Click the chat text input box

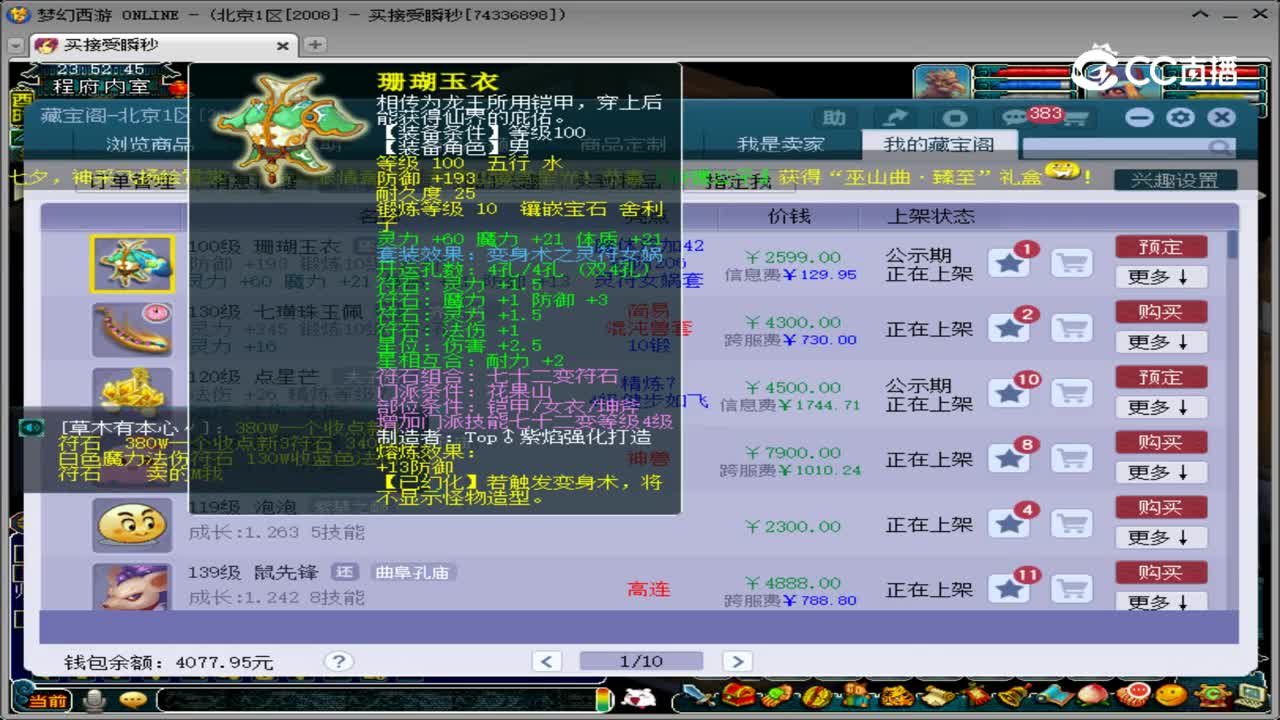pos(375,700)
